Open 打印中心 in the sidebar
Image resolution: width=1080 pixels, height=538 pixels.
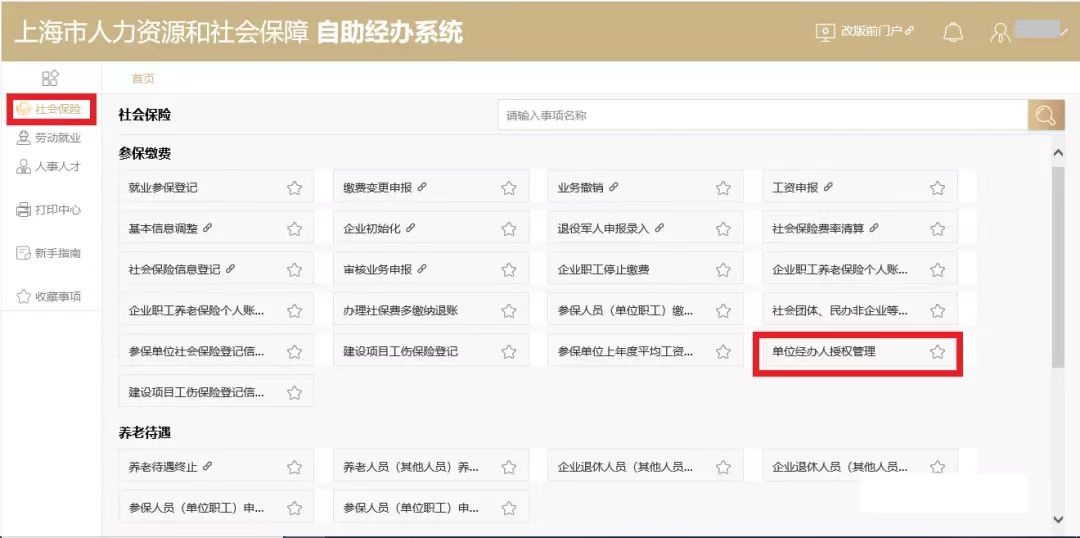pyautogui.click(x=48, y=209)
